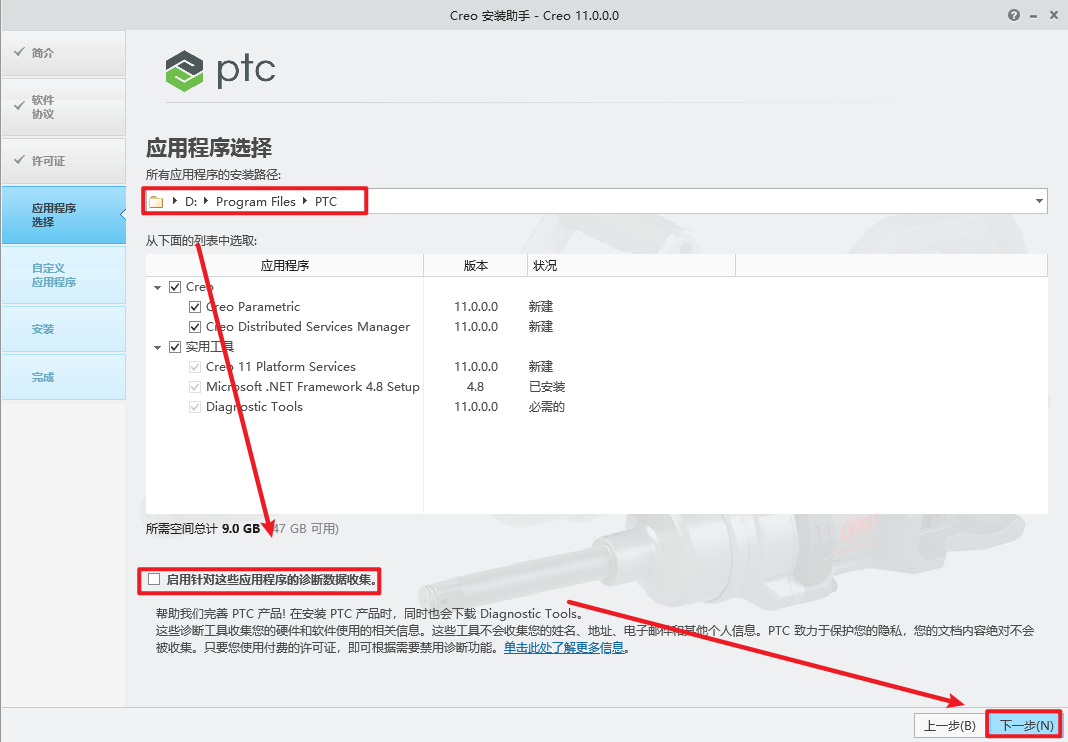This screenshot has height=742, width=1068.
Task: Click the 版本 column header
Action: point(476,266)
